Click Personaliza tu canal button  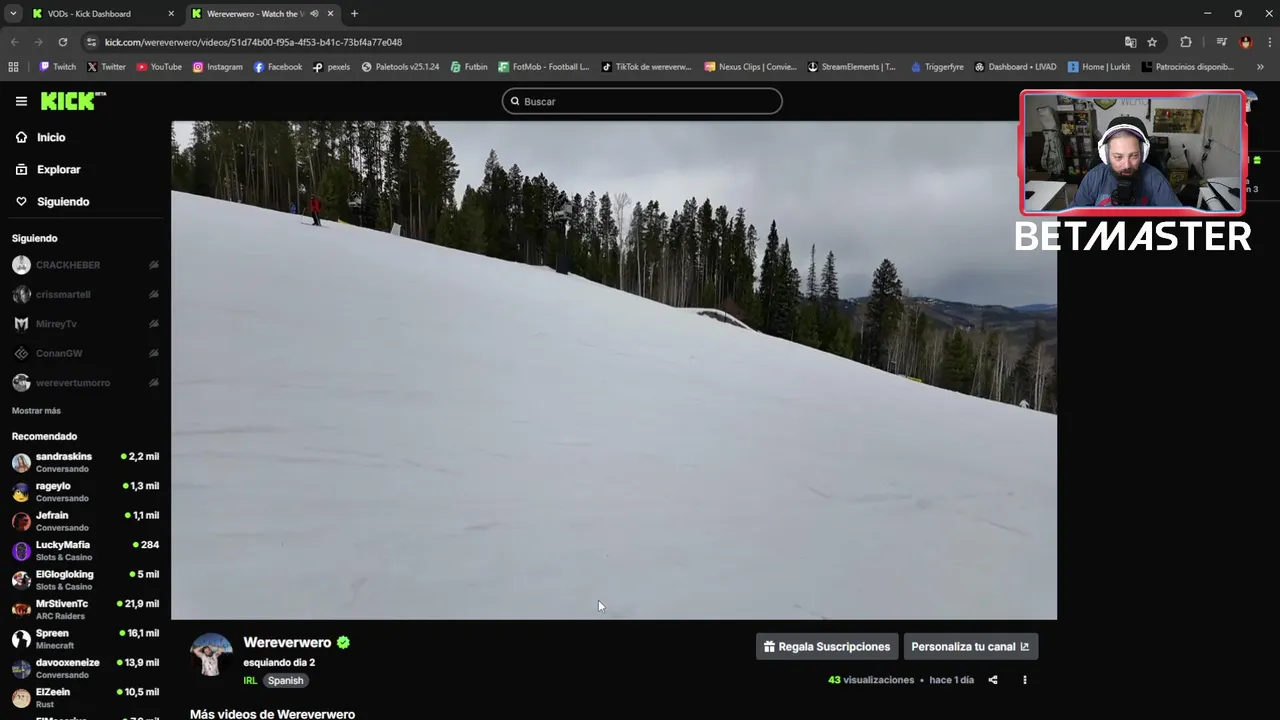(x=970, y=646)
